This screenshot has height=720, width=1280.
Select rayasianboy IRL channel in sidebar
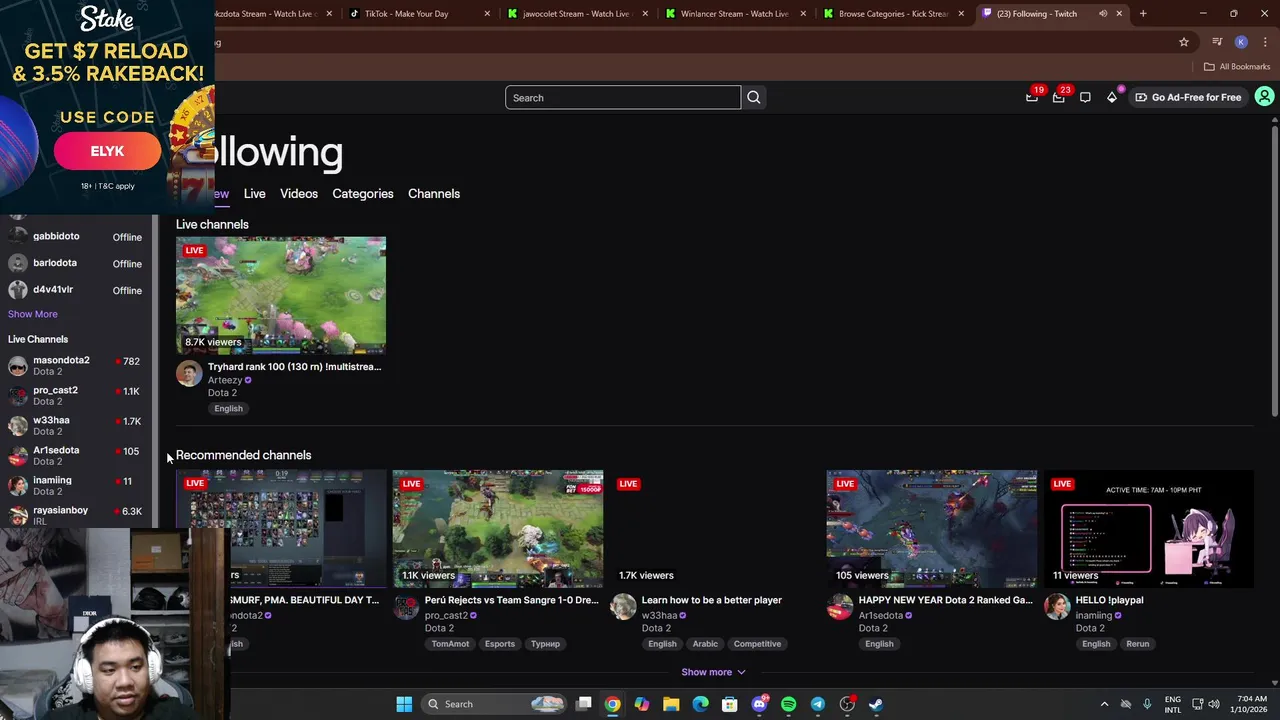75,515
